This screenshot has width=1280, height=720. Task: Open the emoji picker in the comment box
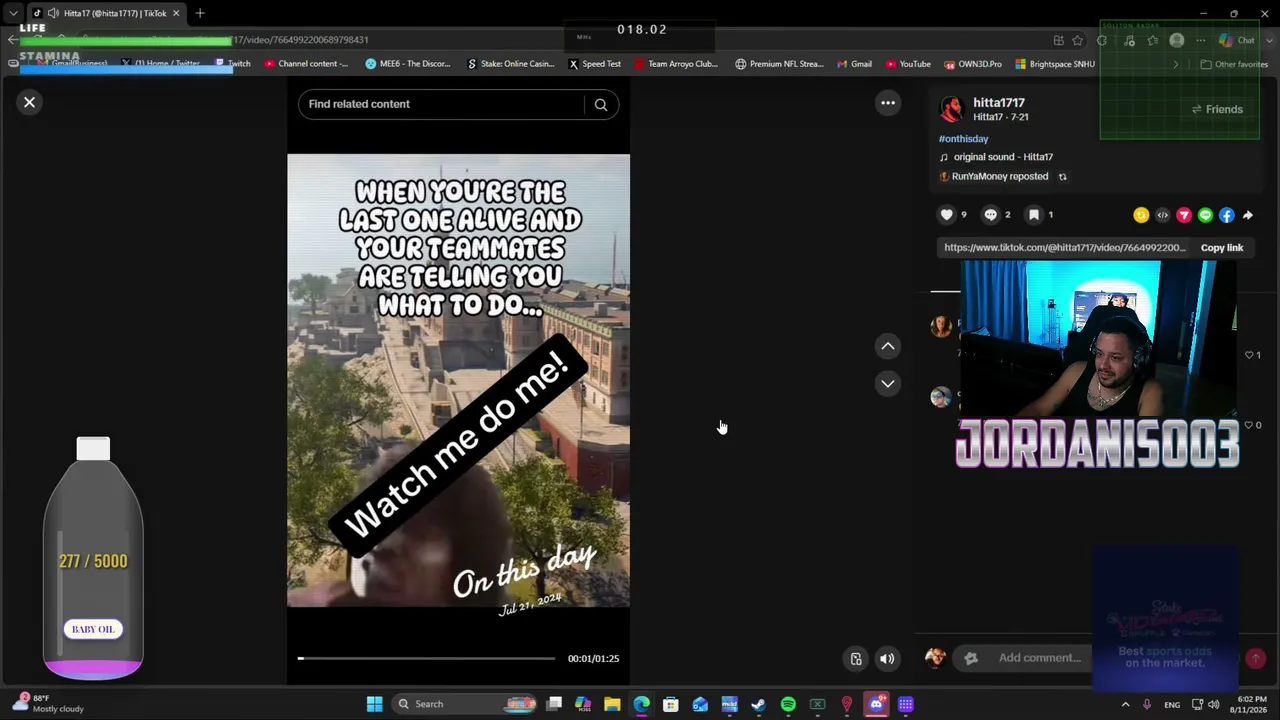coord(971,658)
